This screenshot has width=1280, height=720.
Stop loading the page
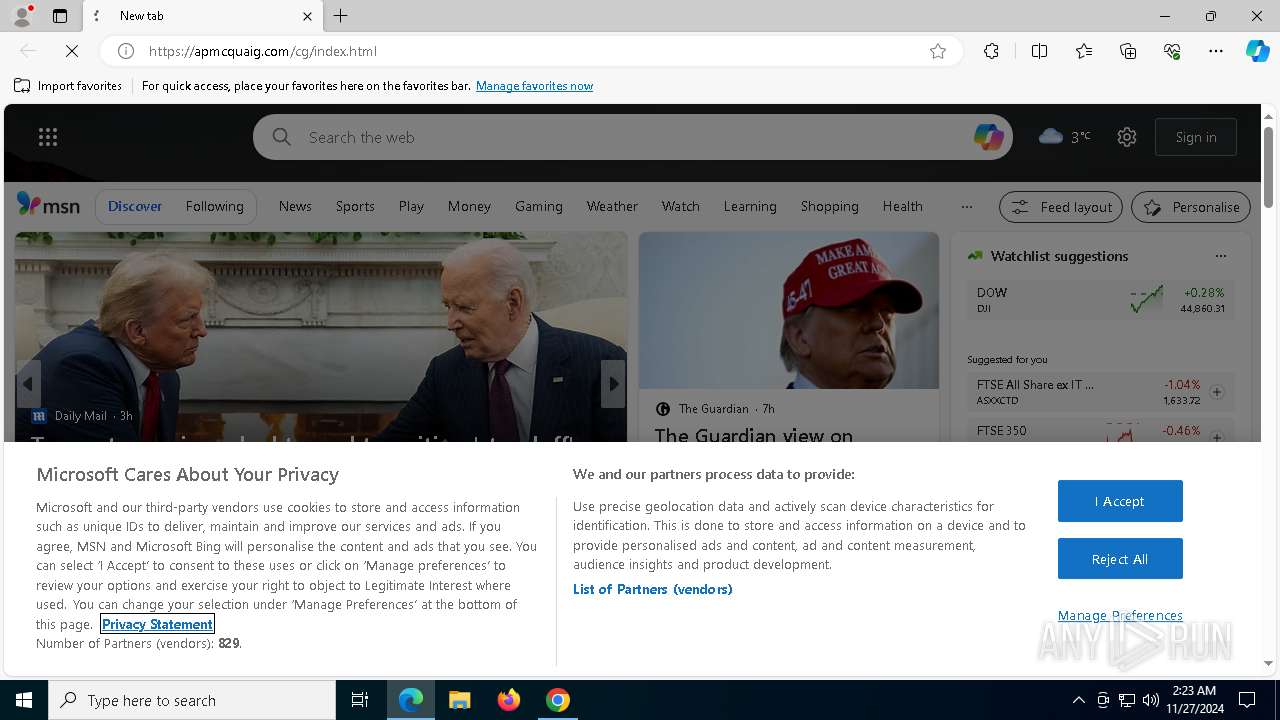tap(72, 51)
